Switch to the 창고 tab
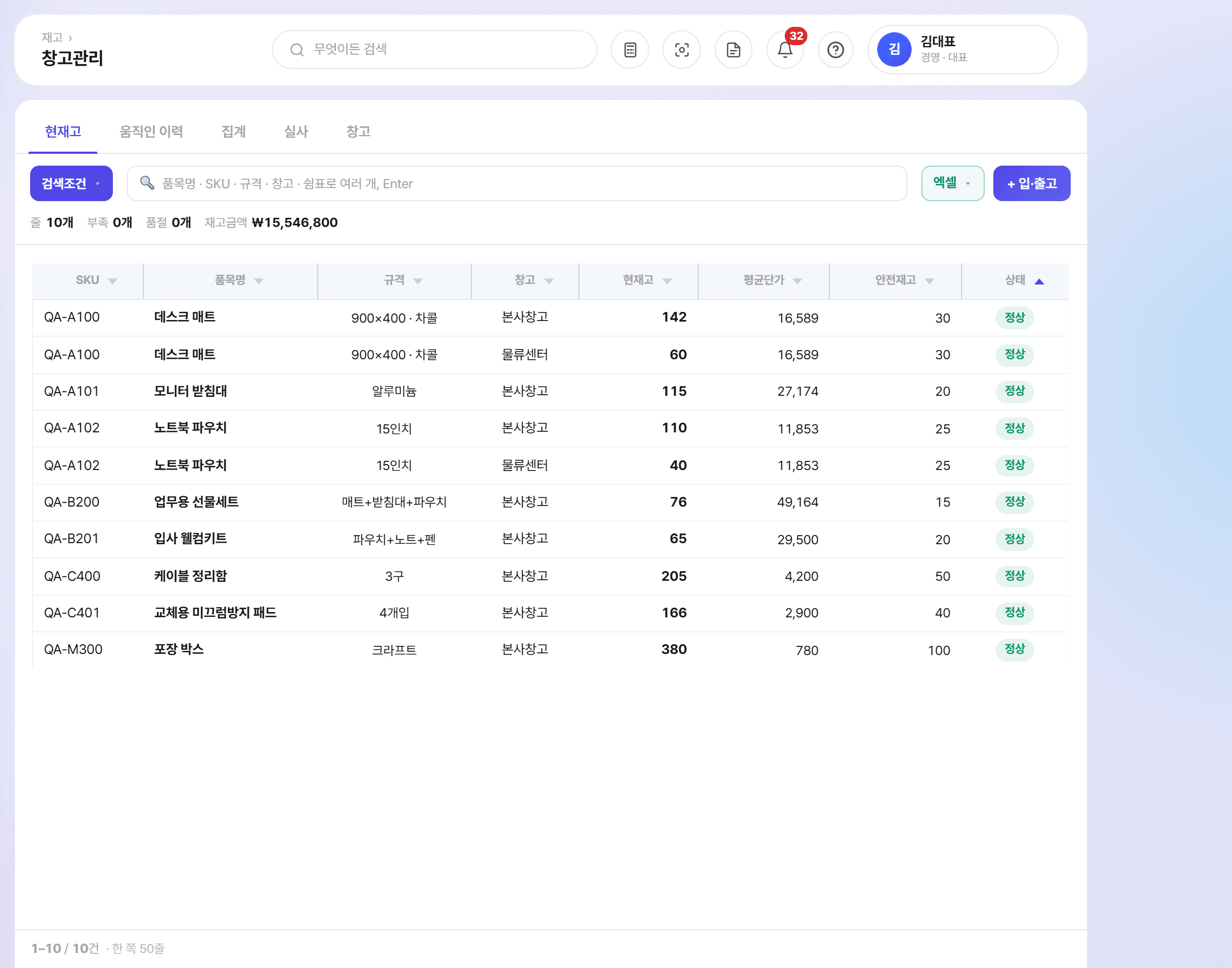This screenshot has height=968, width=1232. point(358,131)
